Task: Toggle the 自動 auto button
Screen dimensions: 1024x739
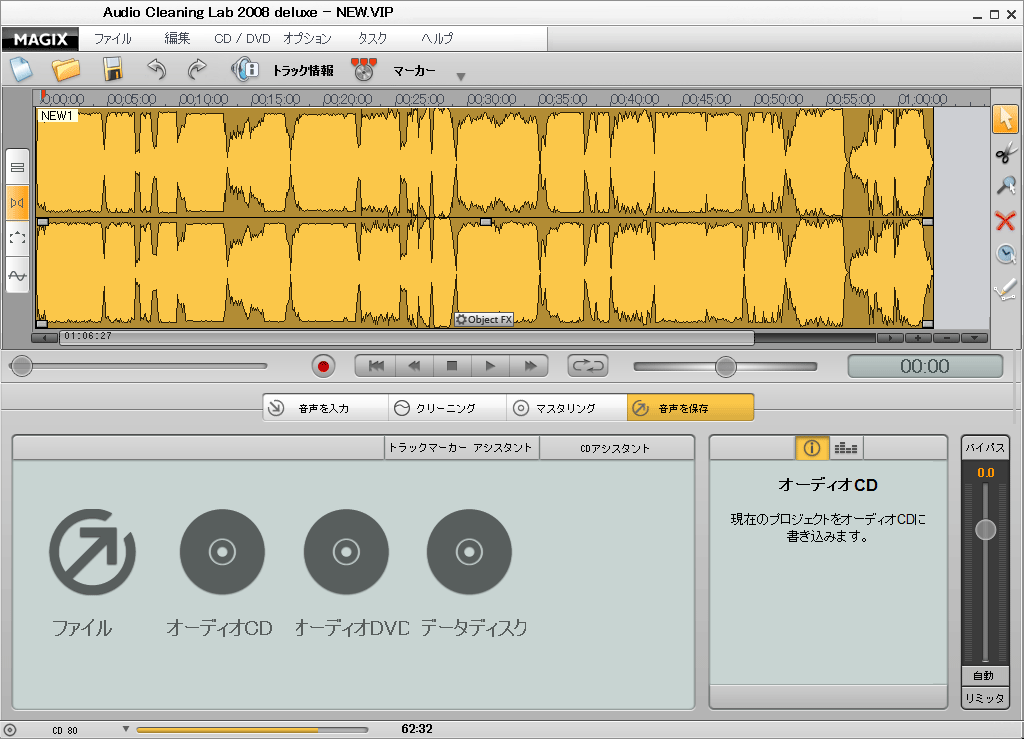Action: 985,676
